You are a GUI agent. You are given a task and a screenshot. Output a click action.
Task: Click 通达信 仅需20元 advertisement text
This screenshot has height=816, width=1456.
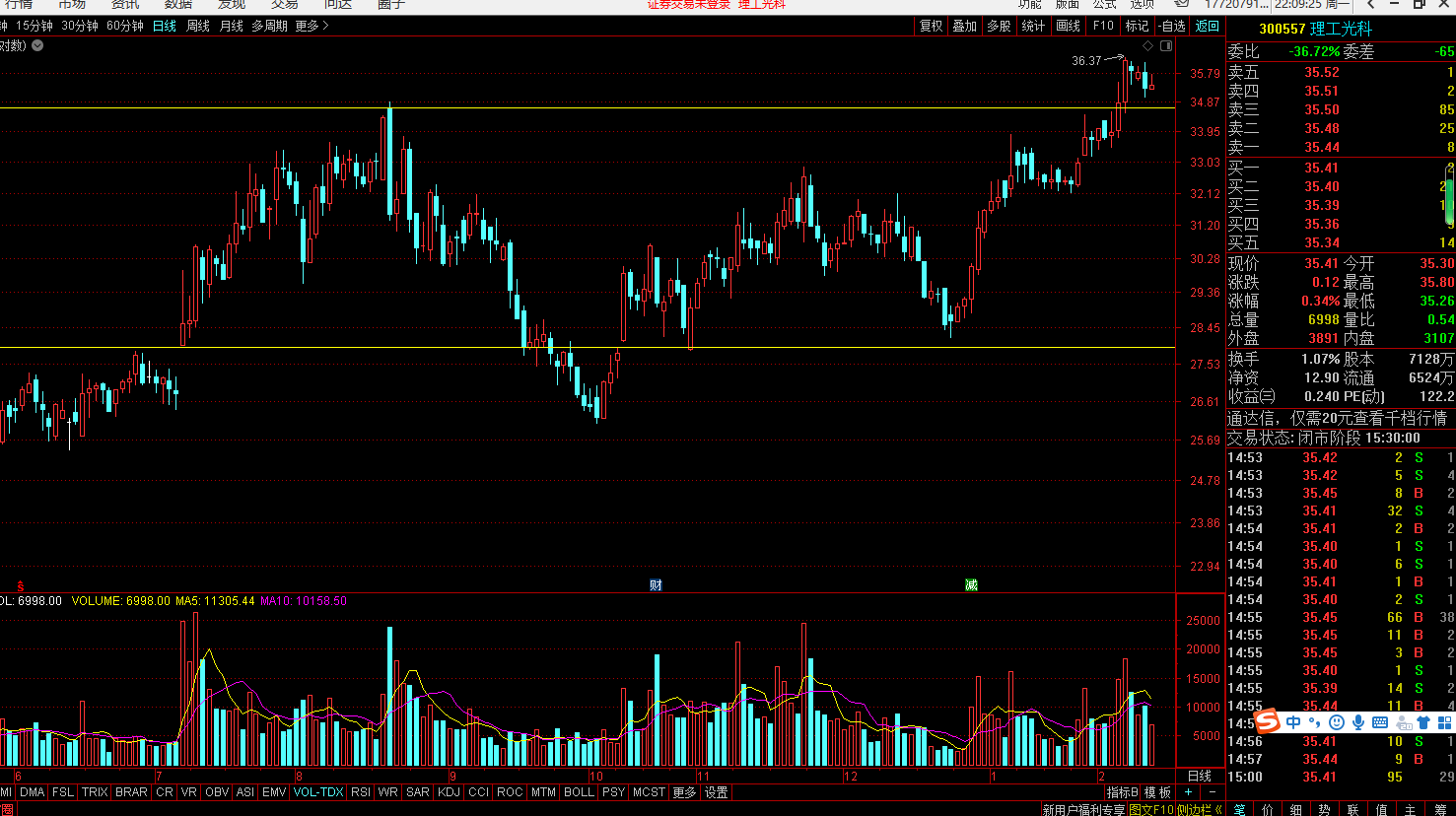pos(1337,418)
